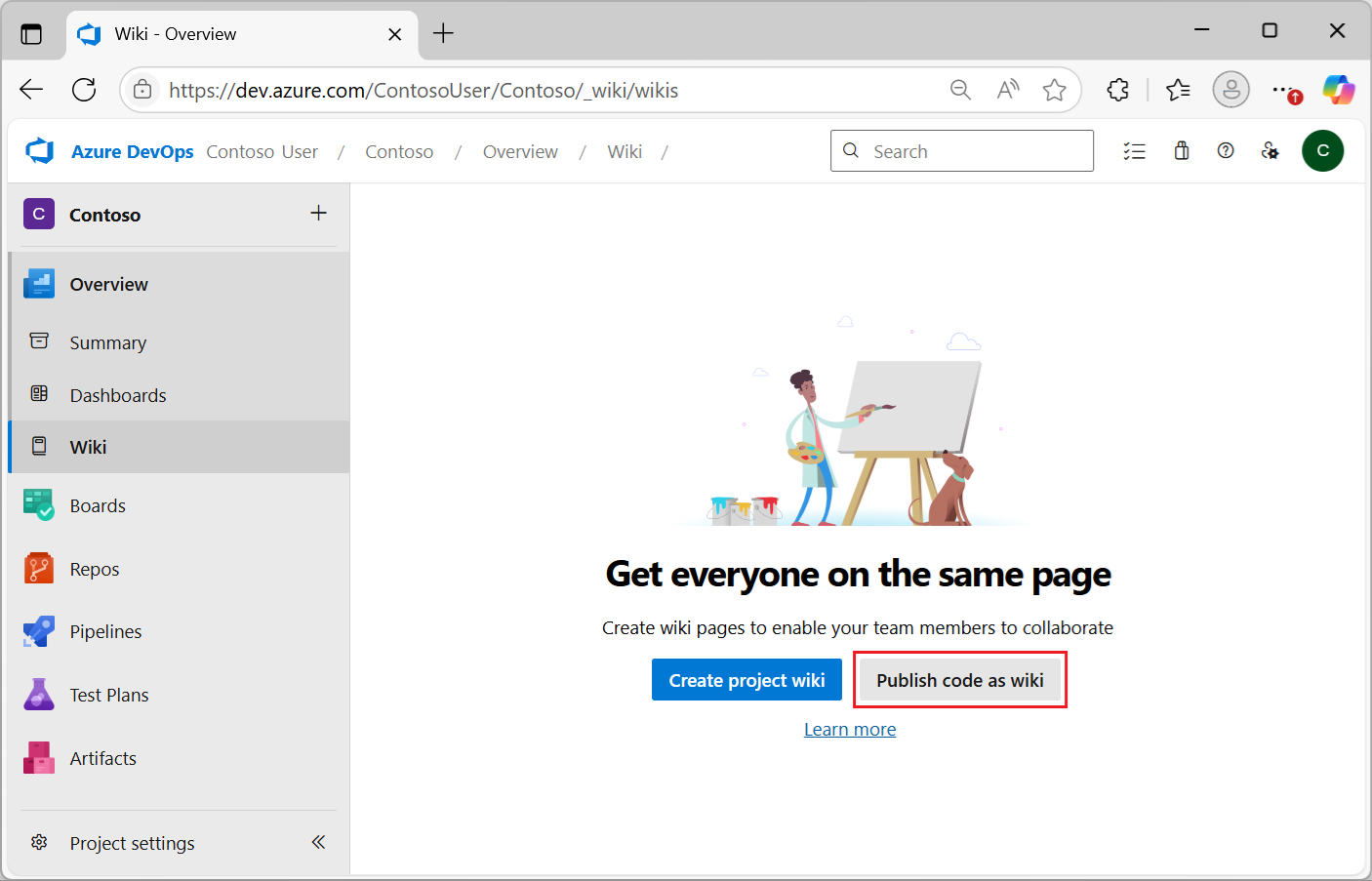1372x881 pixels.
Task: Open Repos in the sidebar
Action: [95, 569]
